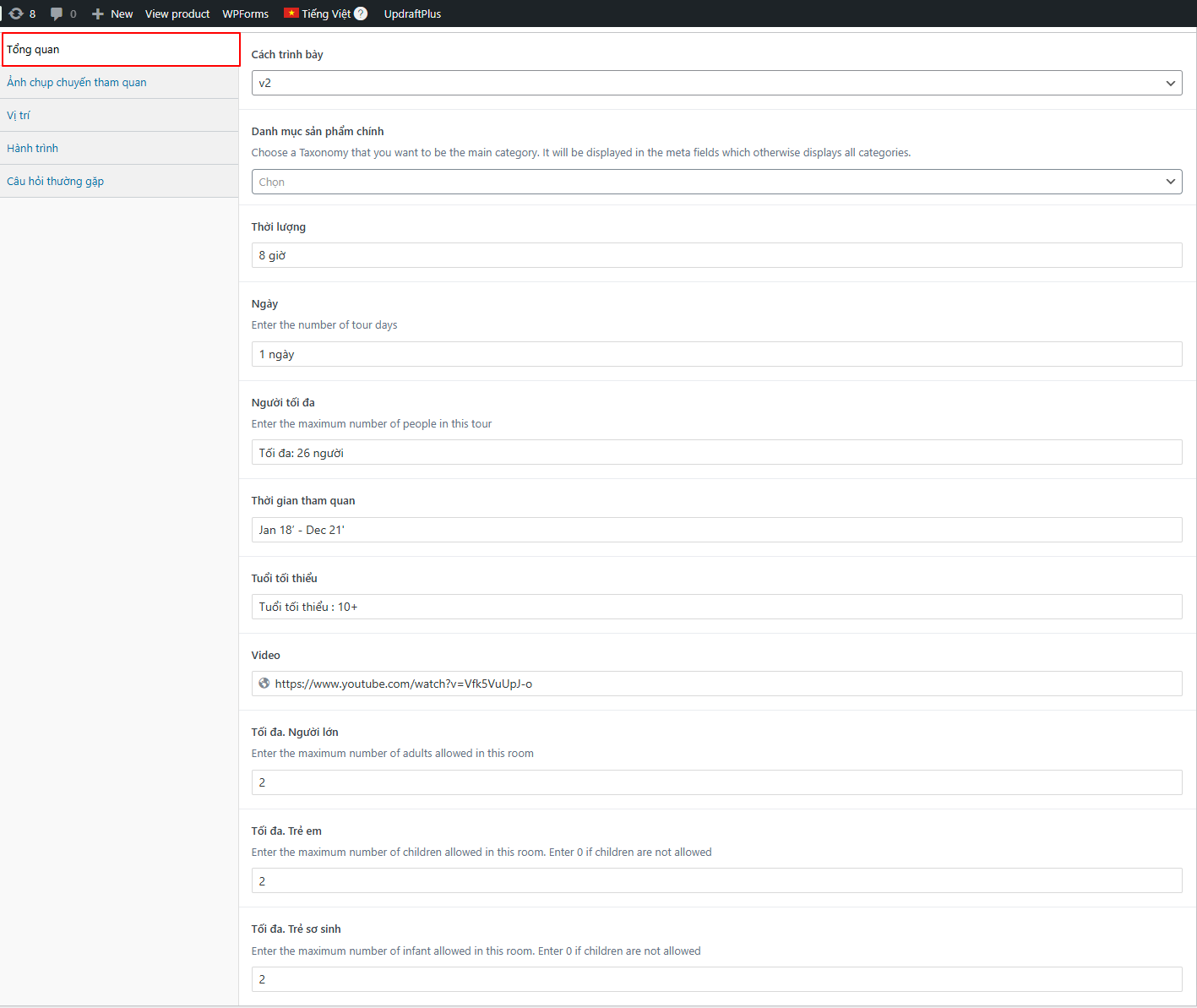Click the comments count 0
Screen dimensions: 1197x1008
click(x=73, y=14)
